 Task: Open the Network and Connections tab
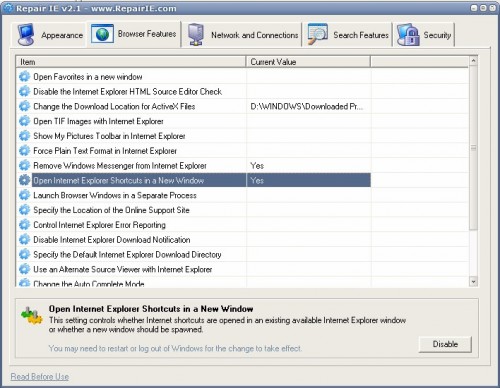coord(242,35)
